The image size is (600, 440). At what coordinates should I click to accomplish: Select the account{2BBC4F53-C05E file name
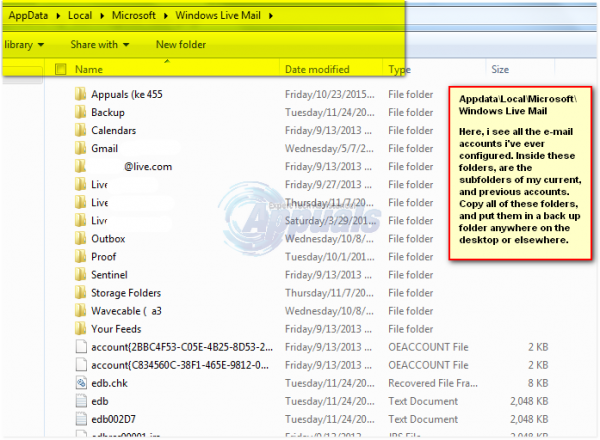tap(182, 347)
